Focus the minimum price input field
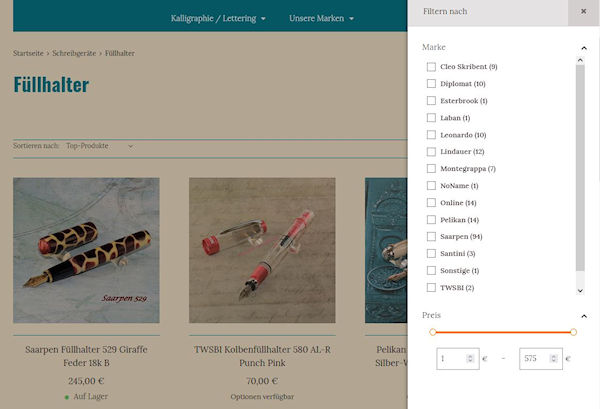 click(458, 358)
